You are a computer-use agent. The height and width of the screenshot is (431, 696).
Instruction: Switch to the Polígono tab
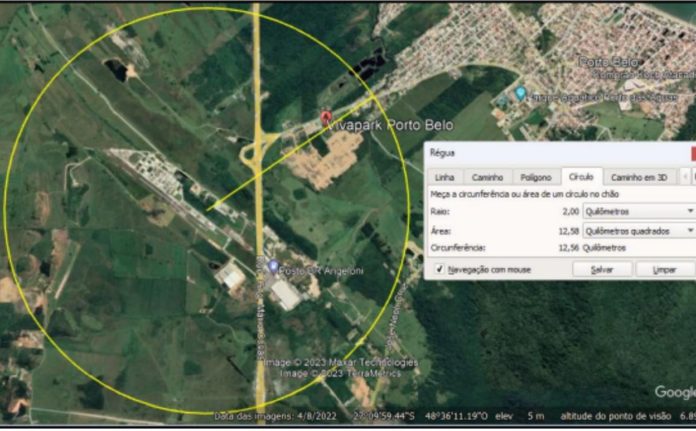click(536, 177)
